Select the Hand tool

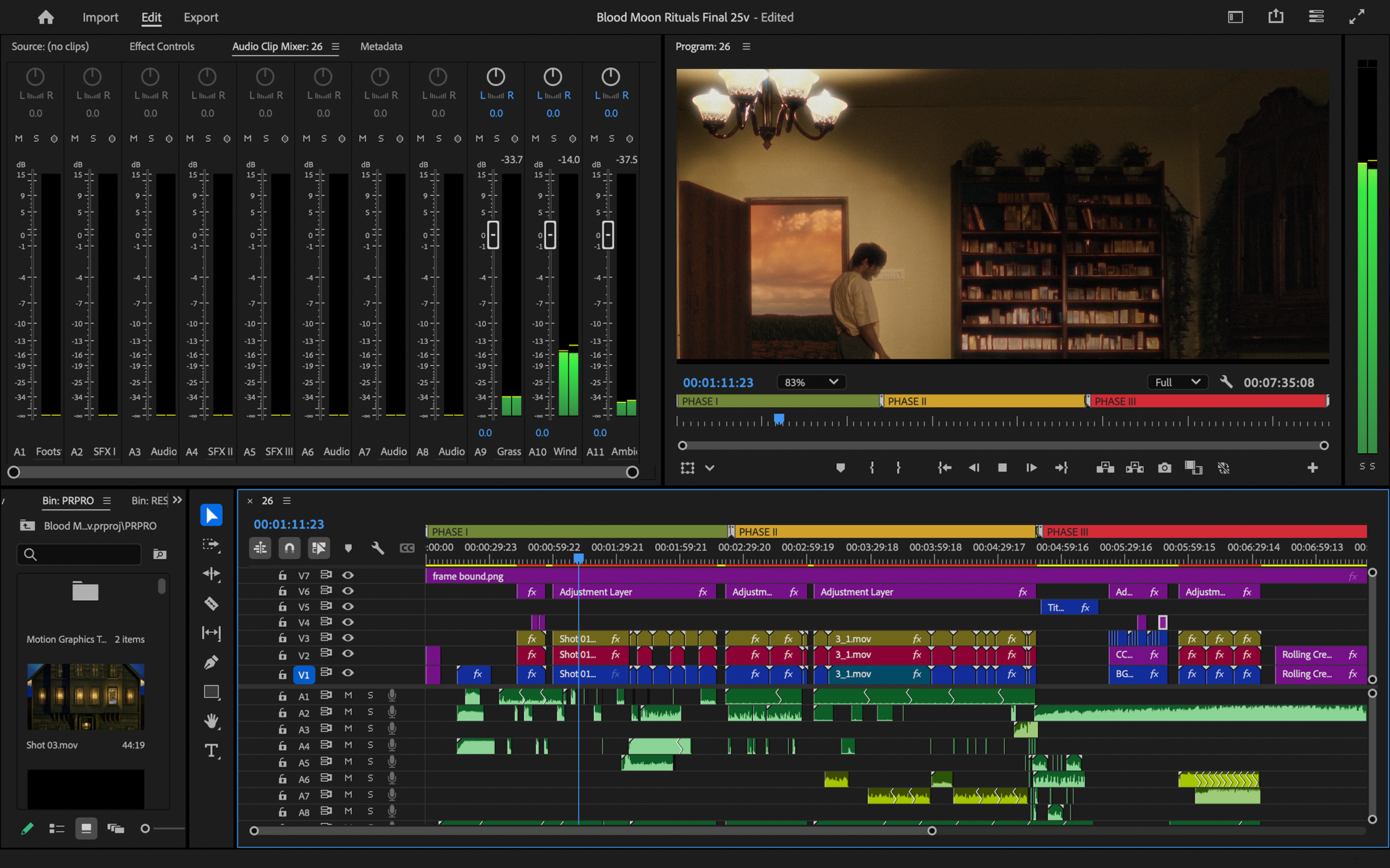point(211,721)
